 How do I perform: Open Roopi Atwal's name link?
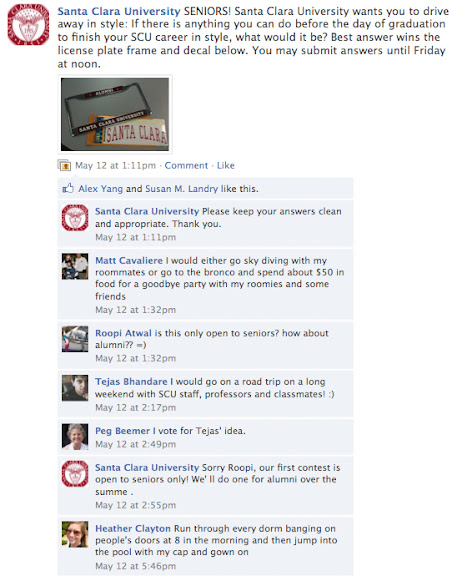coord(123,333)
